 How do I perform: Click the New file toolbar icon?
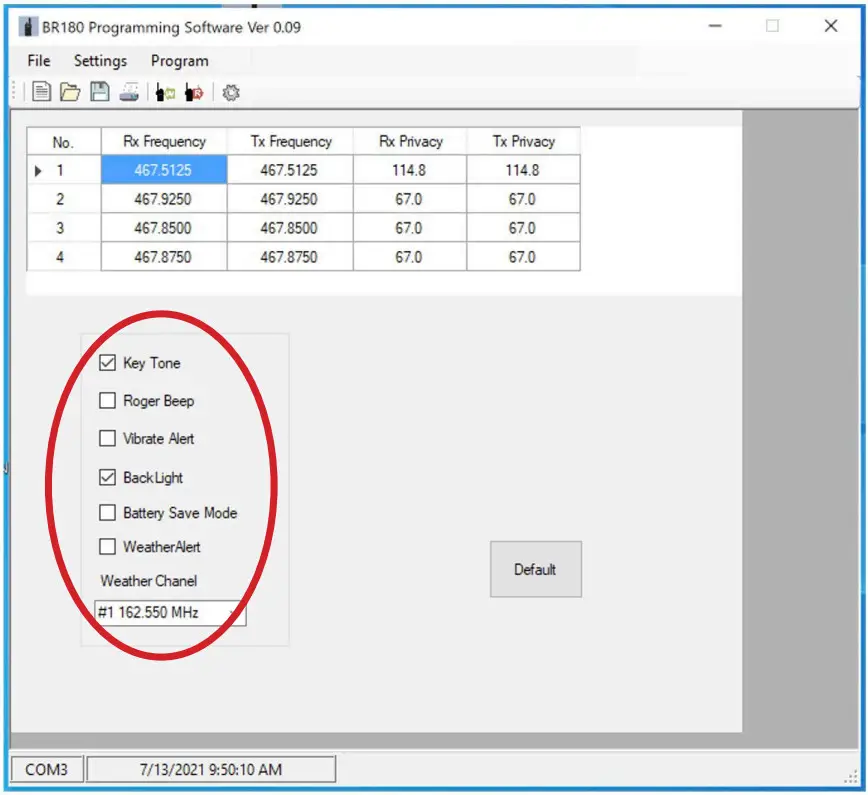[x=42, y=92]
